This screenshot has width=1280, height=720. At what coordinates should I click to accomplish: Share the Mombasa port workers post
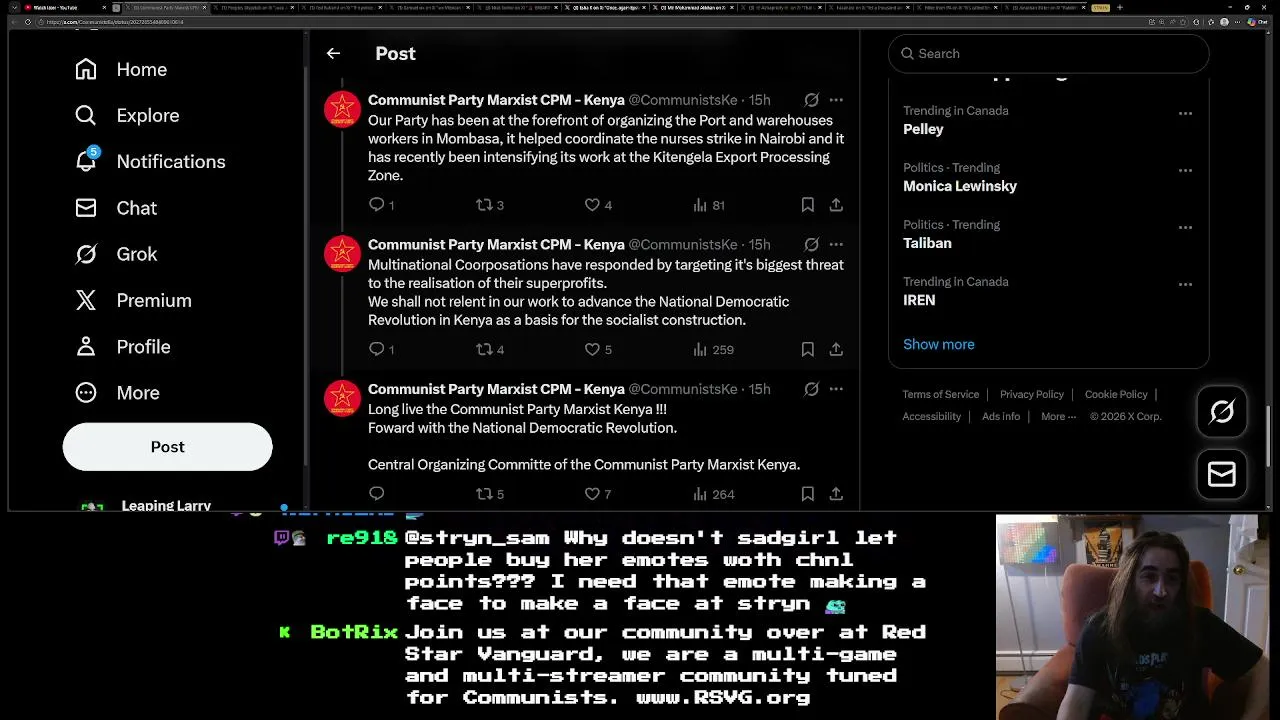(836, 205)
